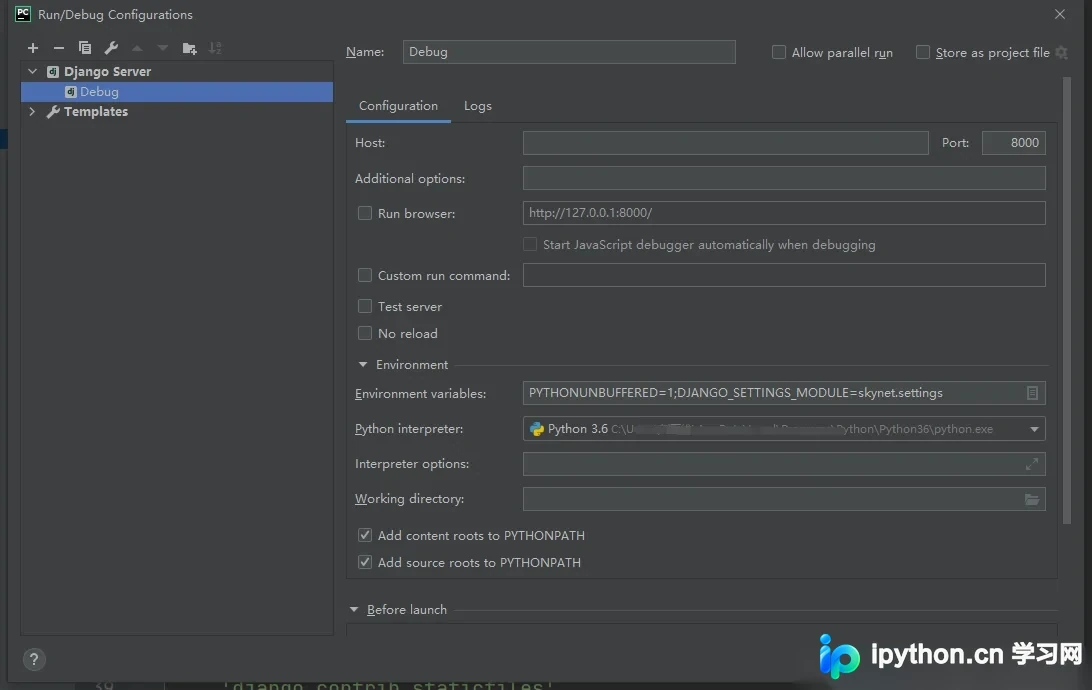Remove the selected configuration with minus icon
This screenshot has width=1092, height=690.
pyautogui.click(x=58, y=48)
